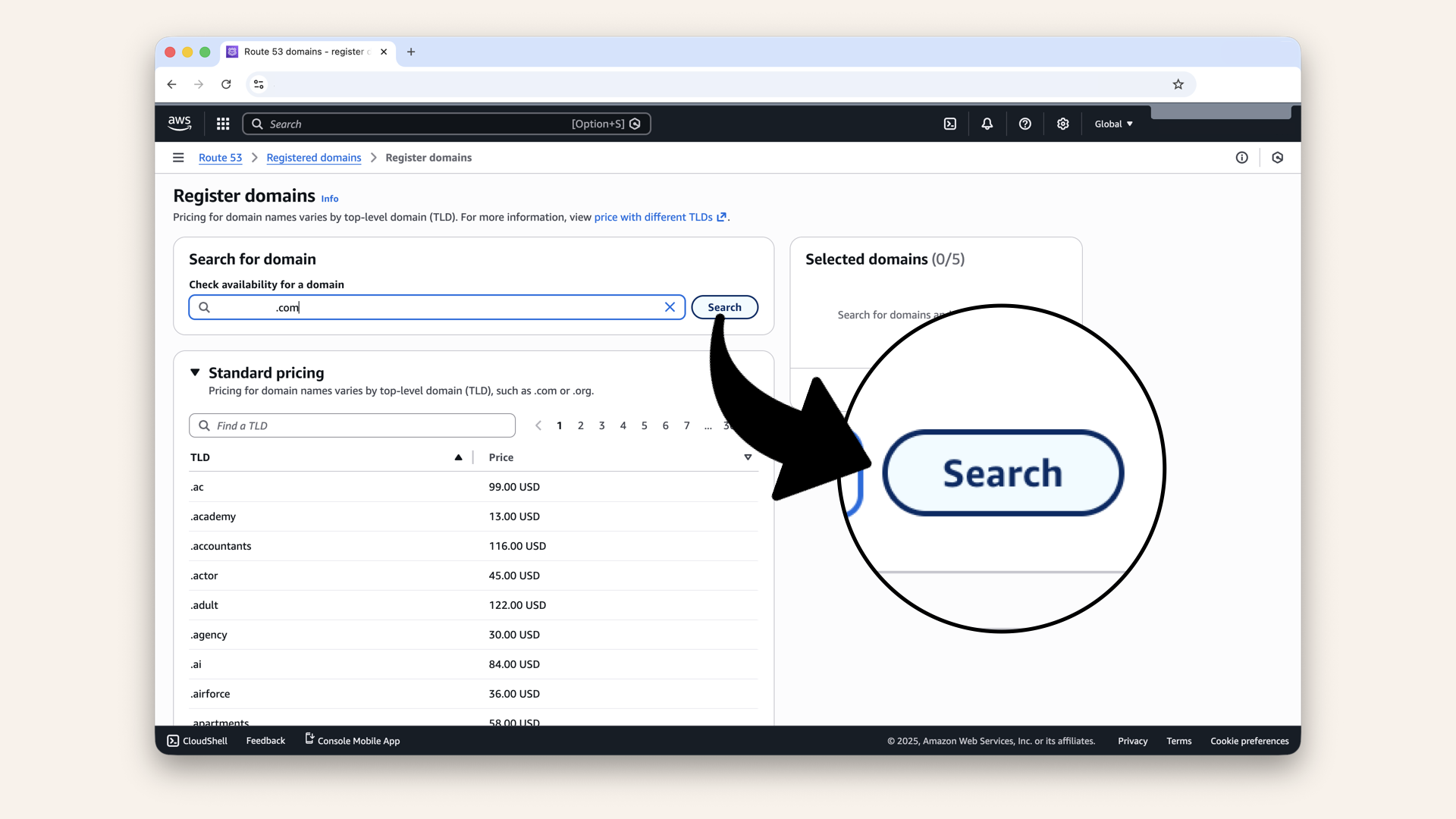Open Cookie preferences in the footer
Screen dimensions: 1456x819
[x=1249, y=741]
